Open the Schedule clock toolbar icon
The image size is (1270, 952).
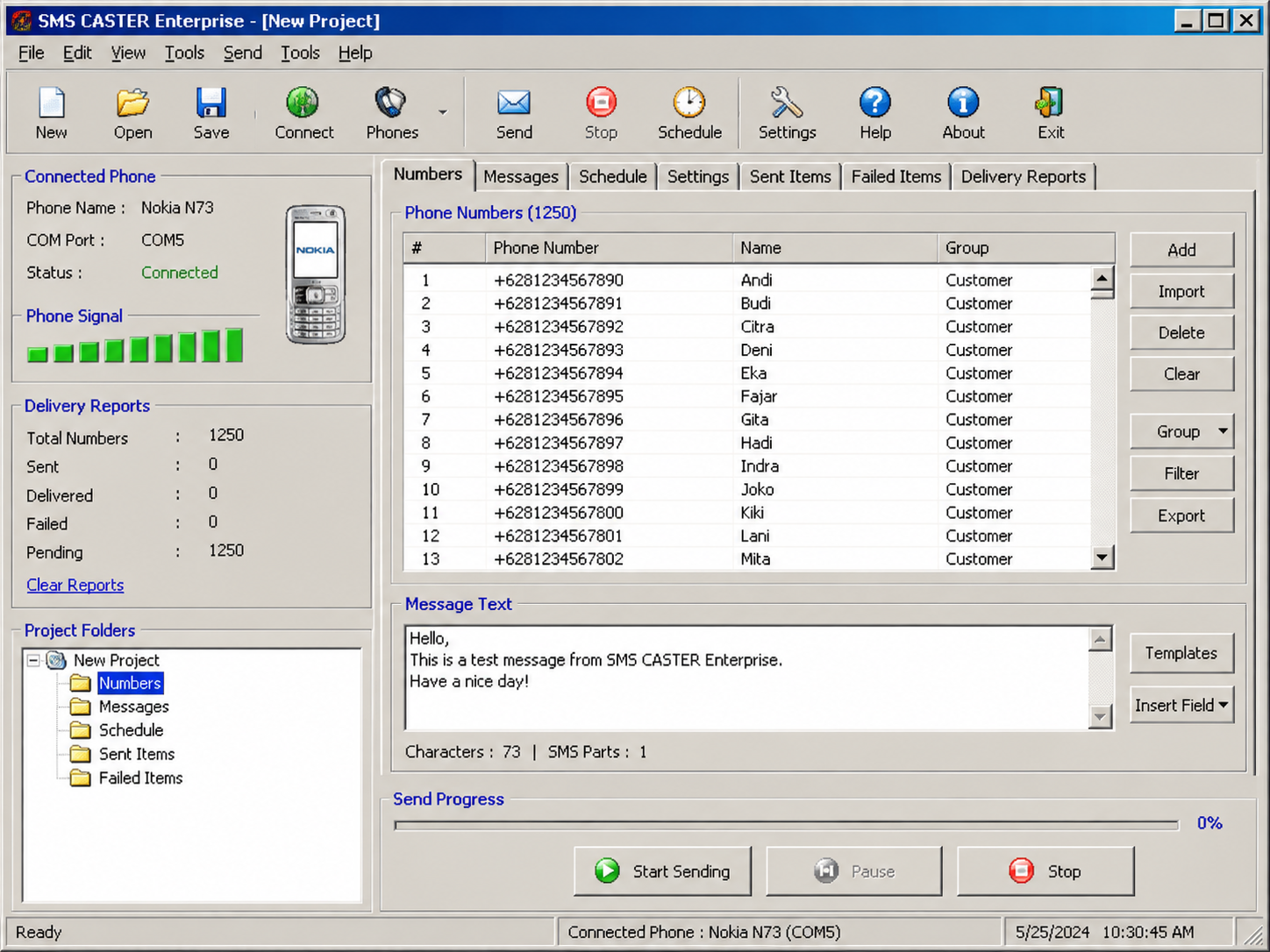click(x=689, y=113)
